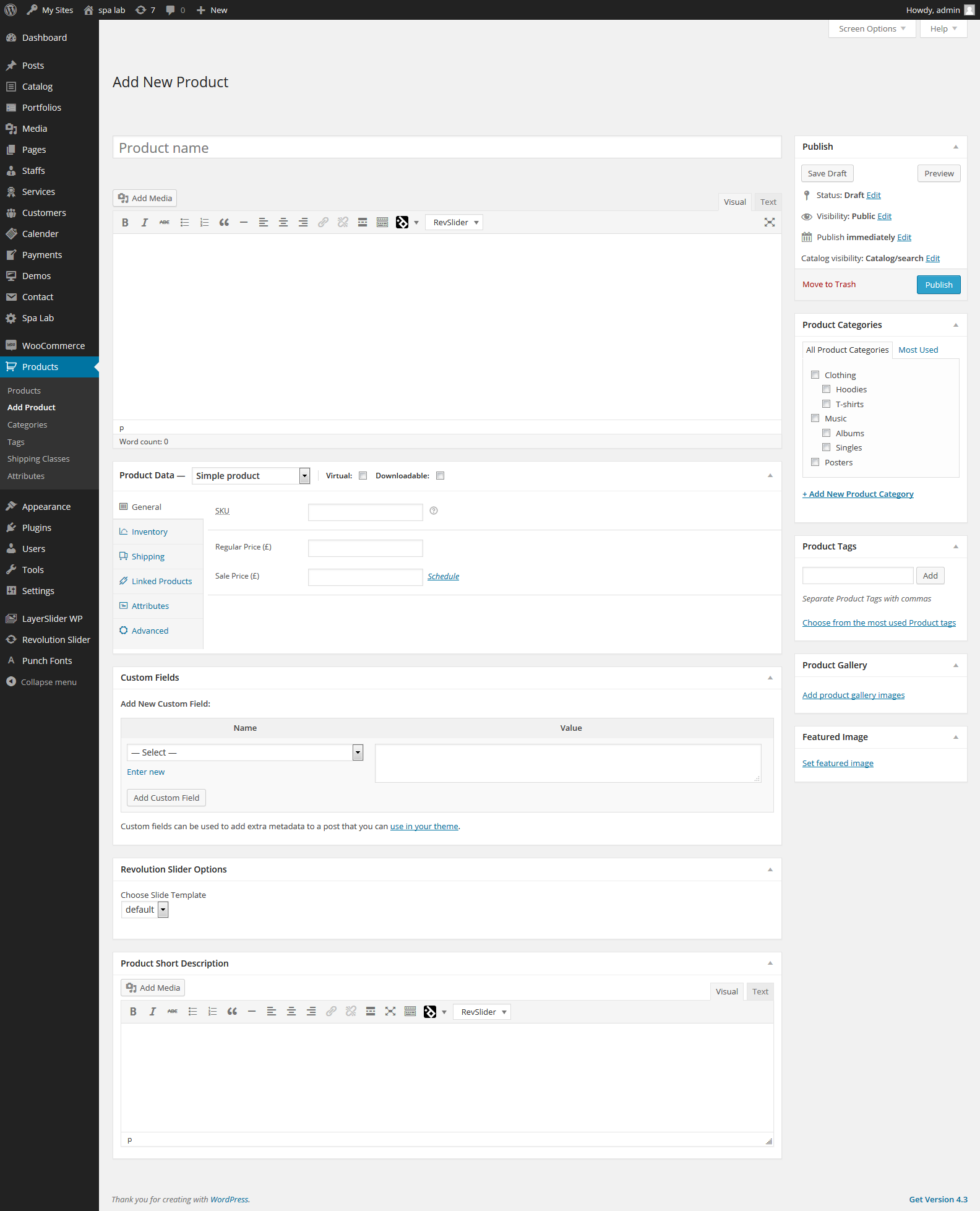Enable the Downloadable product checkbox
The height and width of the screenshot is (1211, 980).
coord(441,476)
